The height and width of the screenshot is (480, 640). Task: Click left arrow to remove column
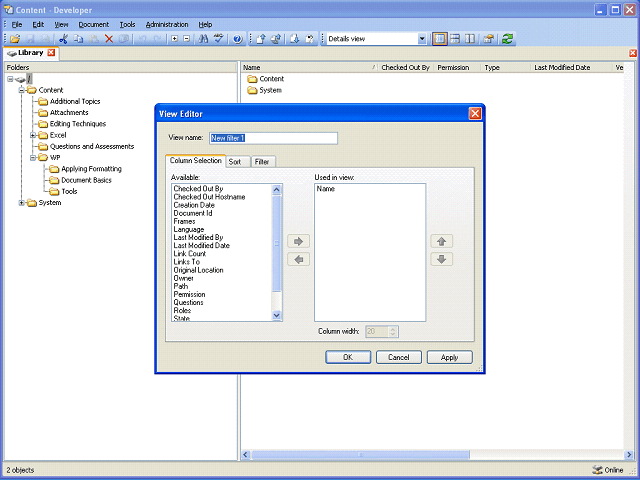click(299, 259)
